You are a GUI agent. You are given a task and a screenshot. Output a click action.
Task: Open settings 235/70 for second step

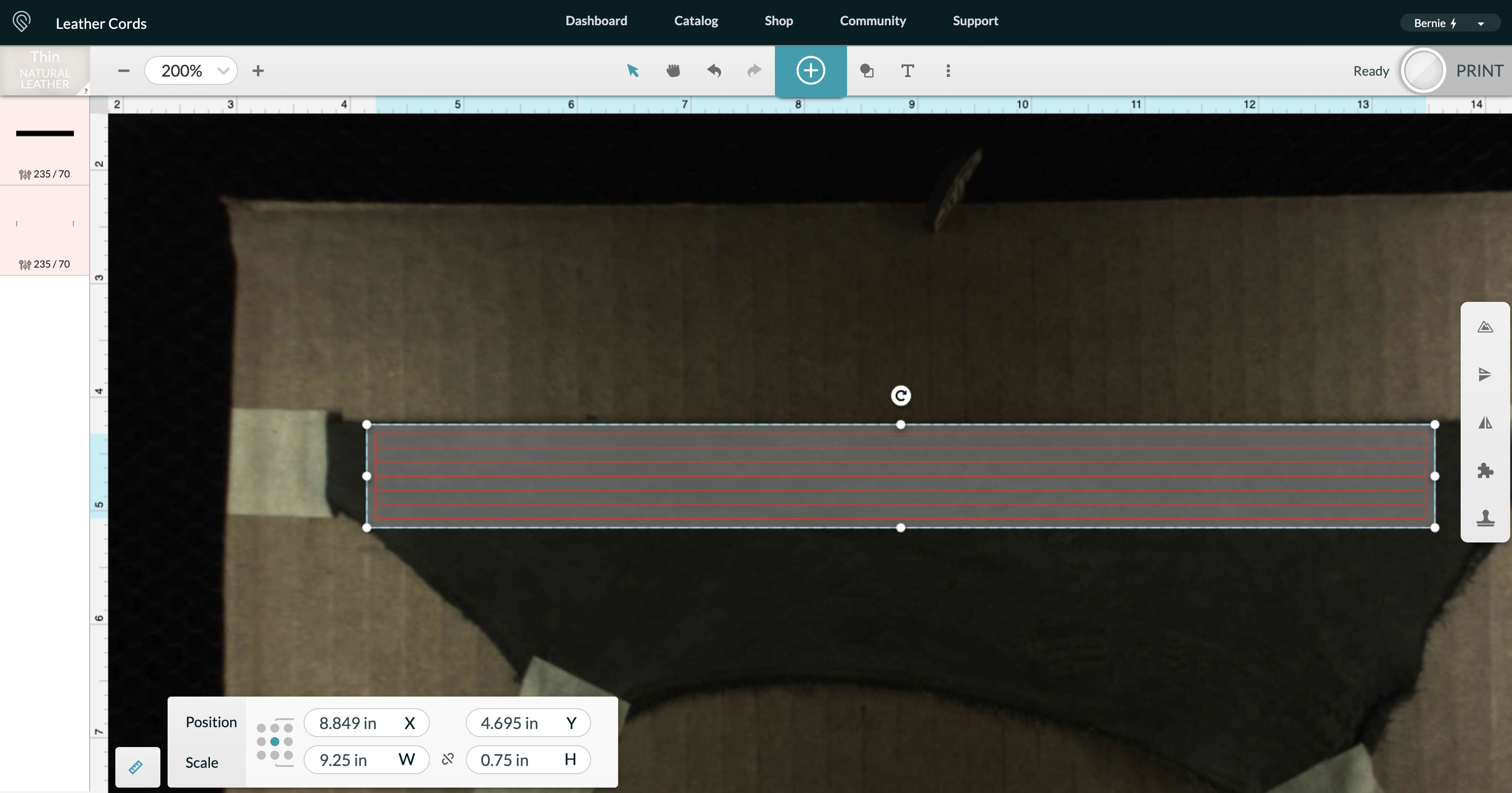tap(45, 264)
